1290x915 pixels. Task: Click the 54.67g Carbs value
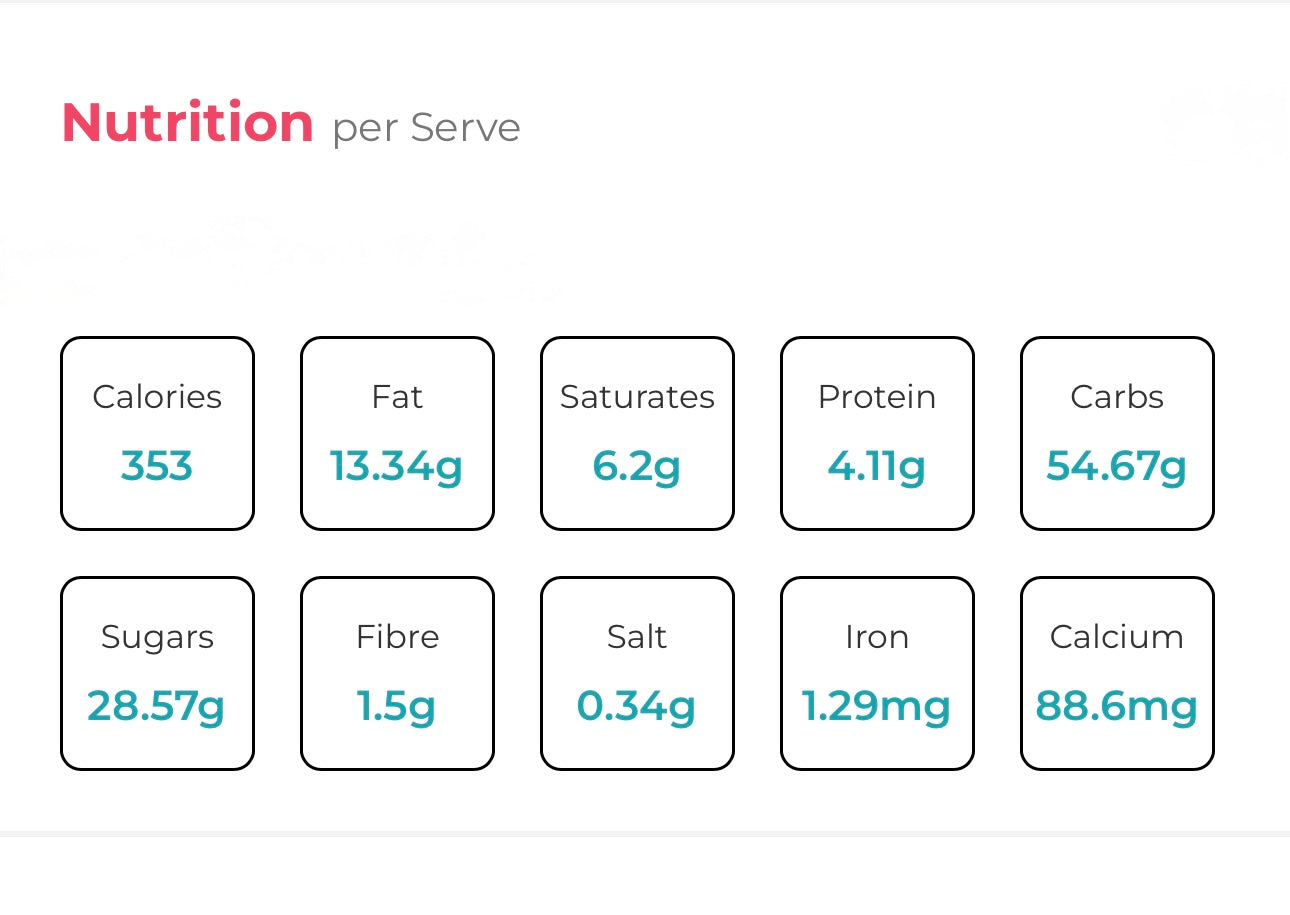pyautogui.click(x=1117, y=466)
